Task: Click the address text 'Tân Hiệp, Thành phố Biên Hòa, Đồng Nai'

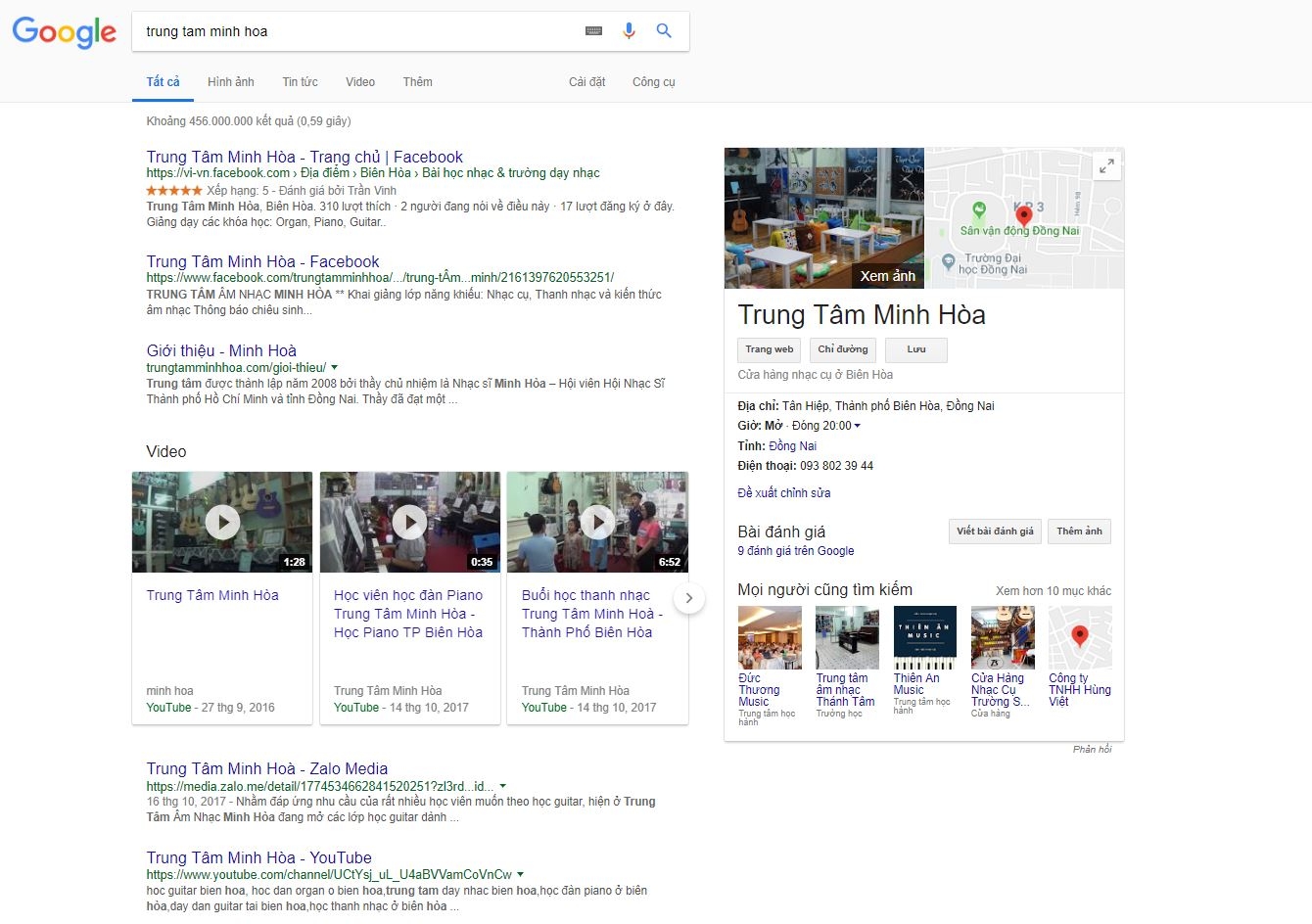Action: tap(888, 406)
